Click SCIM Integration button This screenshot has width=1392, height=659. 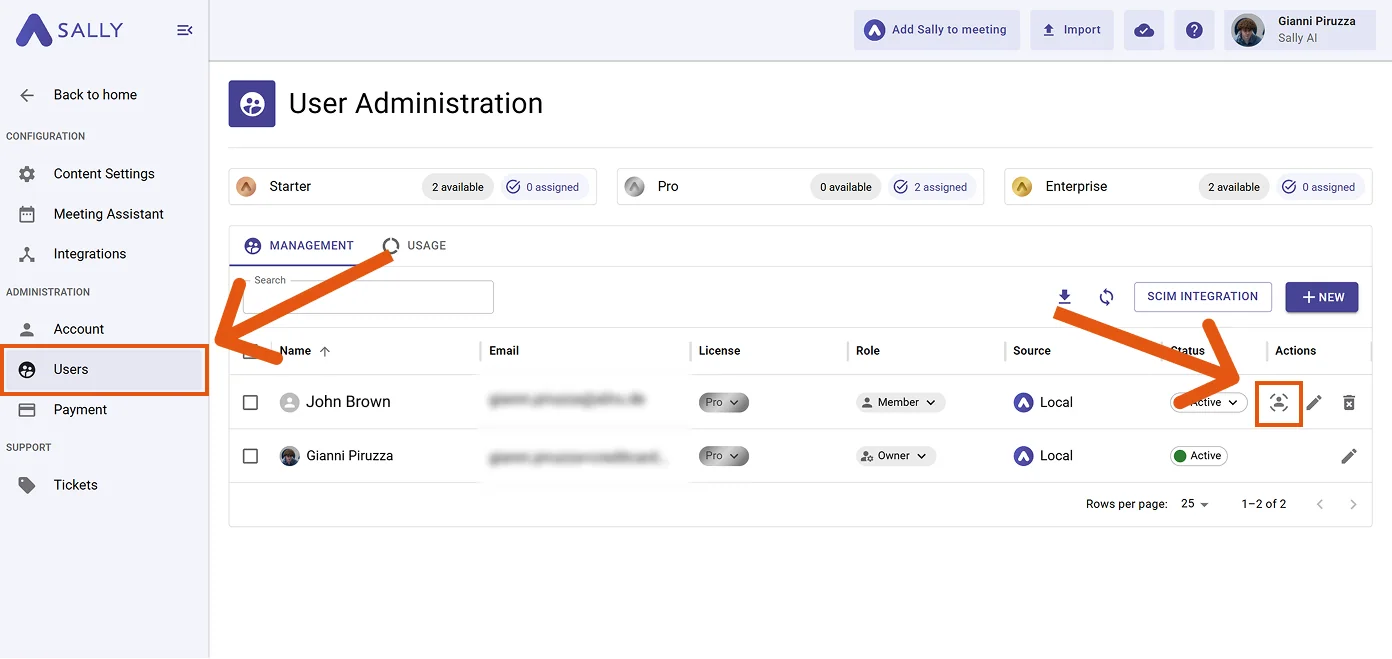click(1203, 297)
